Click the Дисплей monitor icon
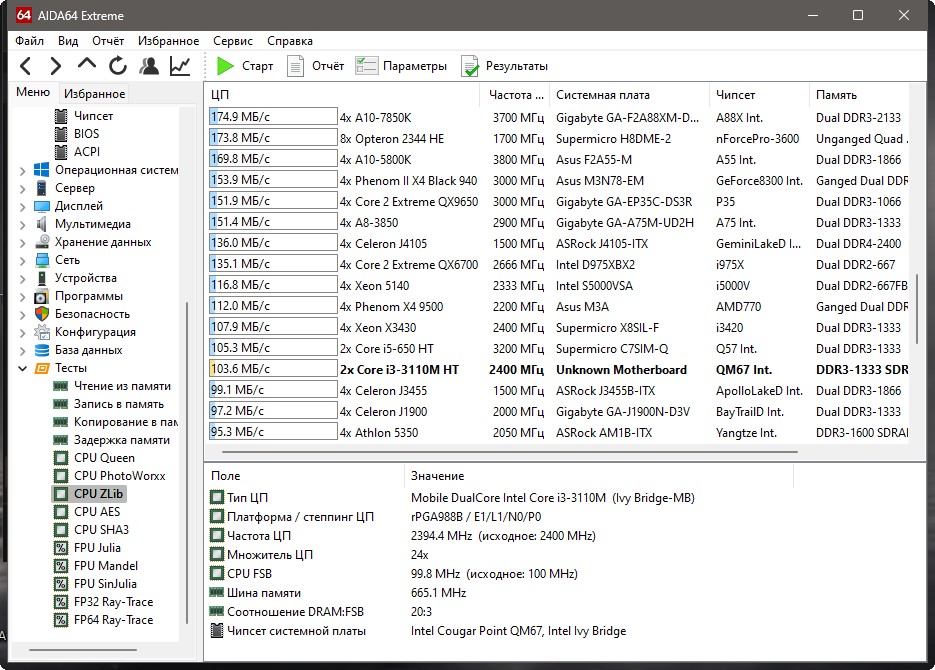Image resolution: width=935 pixels, height=670 pixels. coord(42,206)
